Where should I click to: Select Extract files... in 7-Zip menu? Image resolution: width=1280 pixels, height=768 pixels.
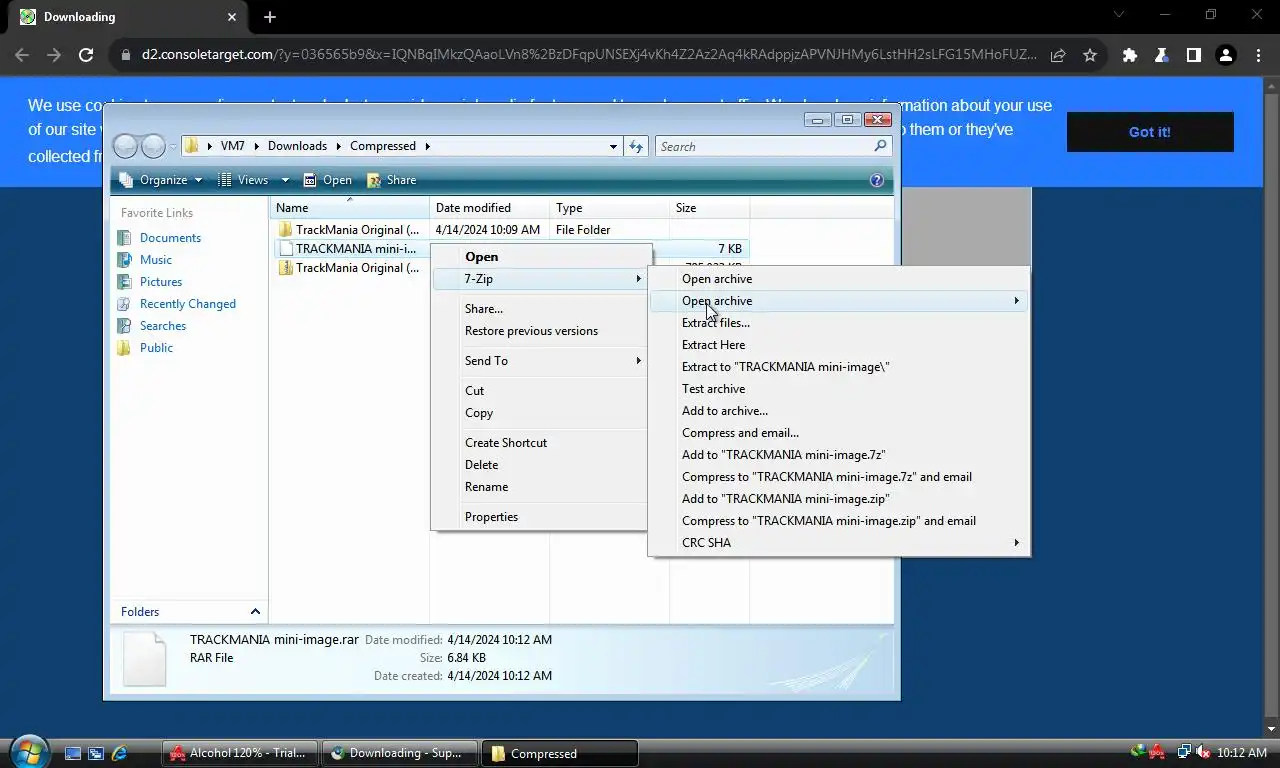[x=716, y=323]
